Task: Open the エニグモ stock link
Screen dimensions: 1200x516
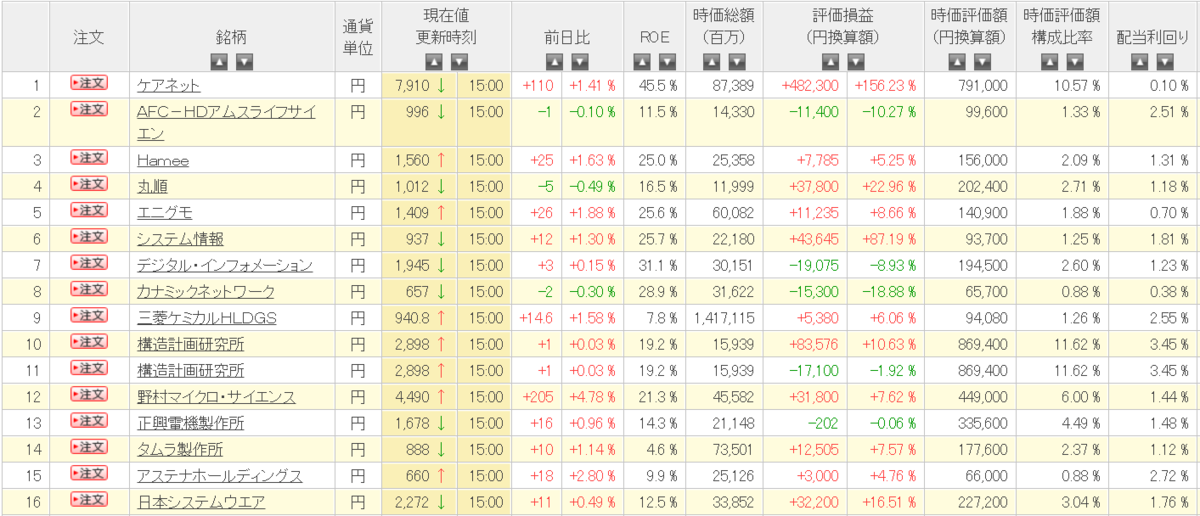Action: pos(165,212)
